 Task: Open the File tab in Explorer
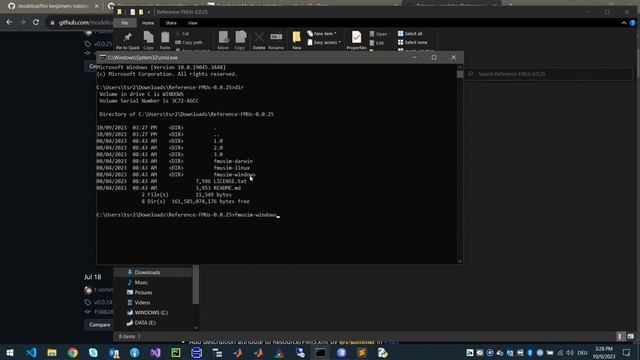pos(125,23)
